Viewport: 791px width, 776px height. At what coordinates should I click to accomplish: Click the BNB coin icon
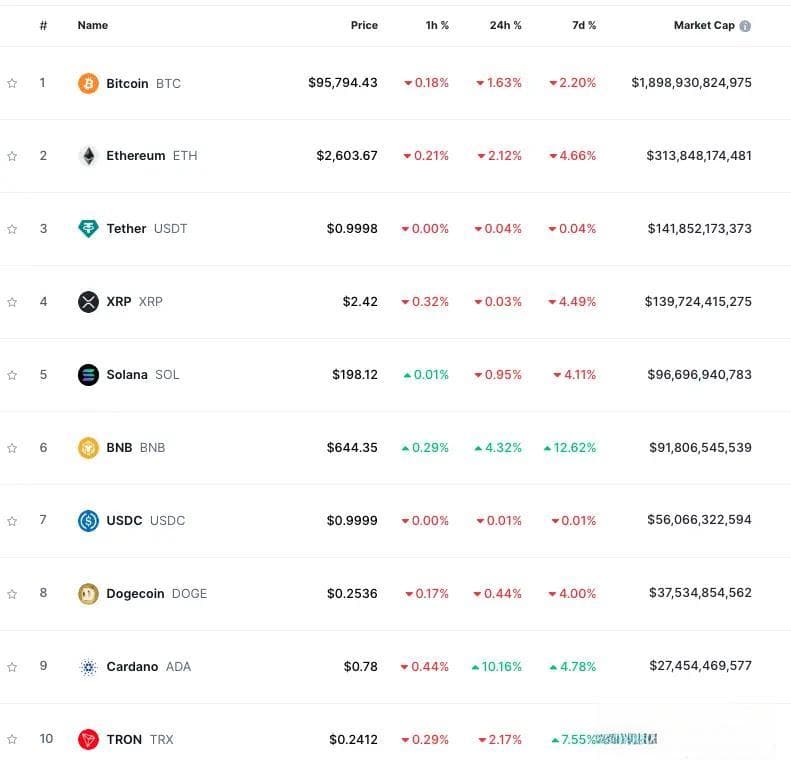88,448
